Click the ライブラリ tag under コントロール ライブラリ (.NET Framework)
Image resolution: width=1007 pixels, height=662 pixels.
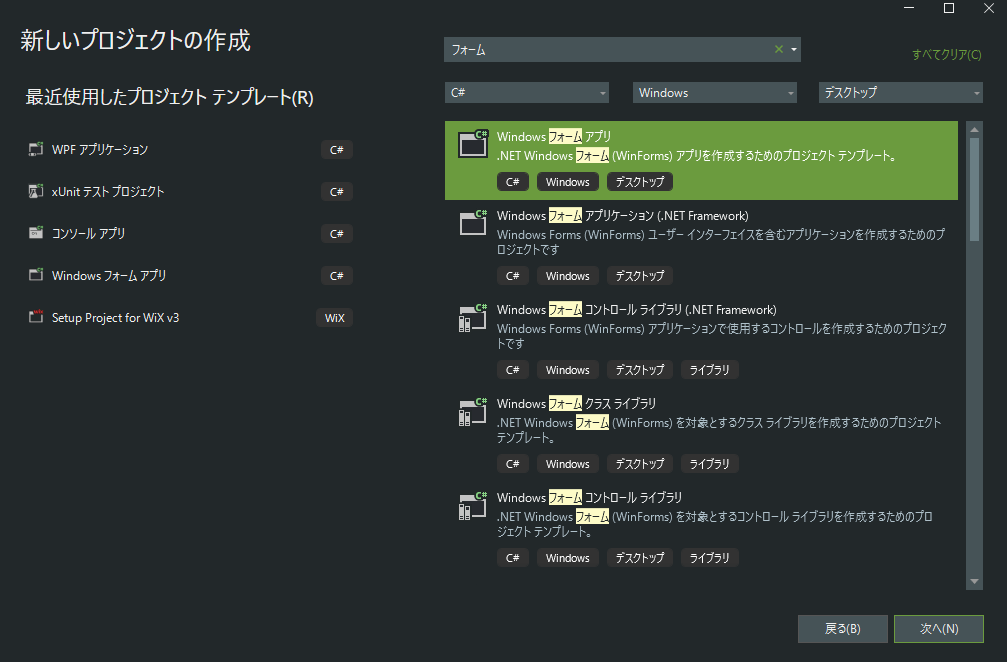coord(710,370)
